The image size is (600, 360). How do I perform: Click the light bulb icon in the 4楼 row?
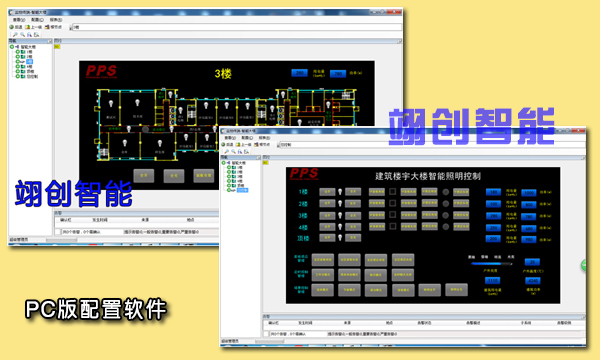coord(340,227)
